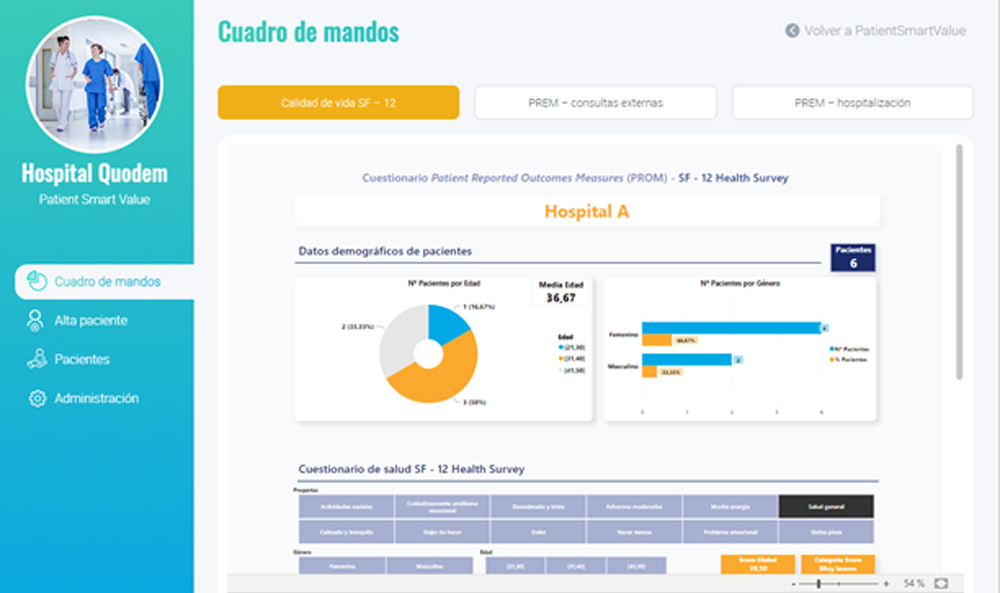Click the orange Masculino percentage bar
This screenshot has width=1000, height=593.
coord(649,372)
